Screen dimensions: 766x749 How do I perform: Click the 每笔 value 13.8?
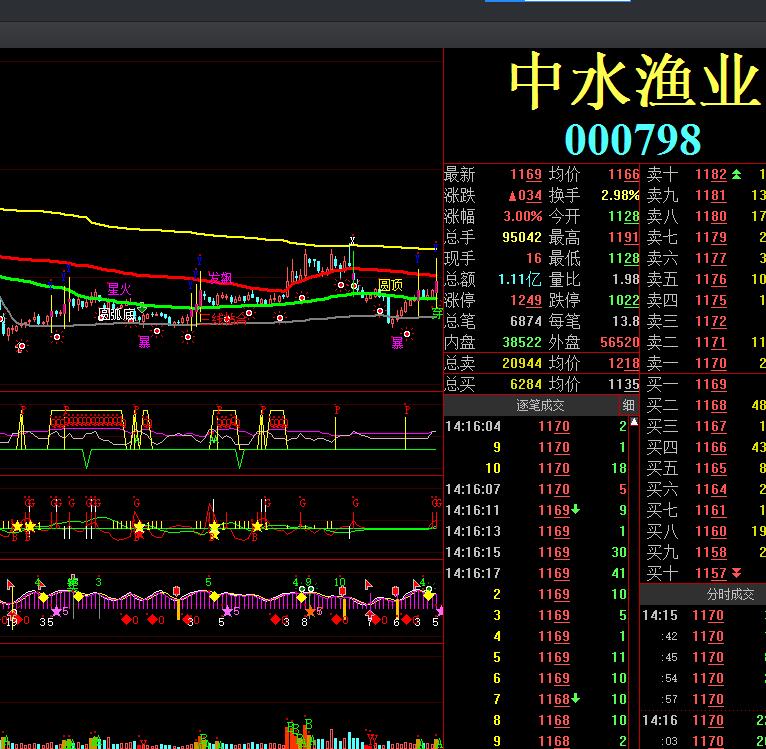(x=626, y=321)
